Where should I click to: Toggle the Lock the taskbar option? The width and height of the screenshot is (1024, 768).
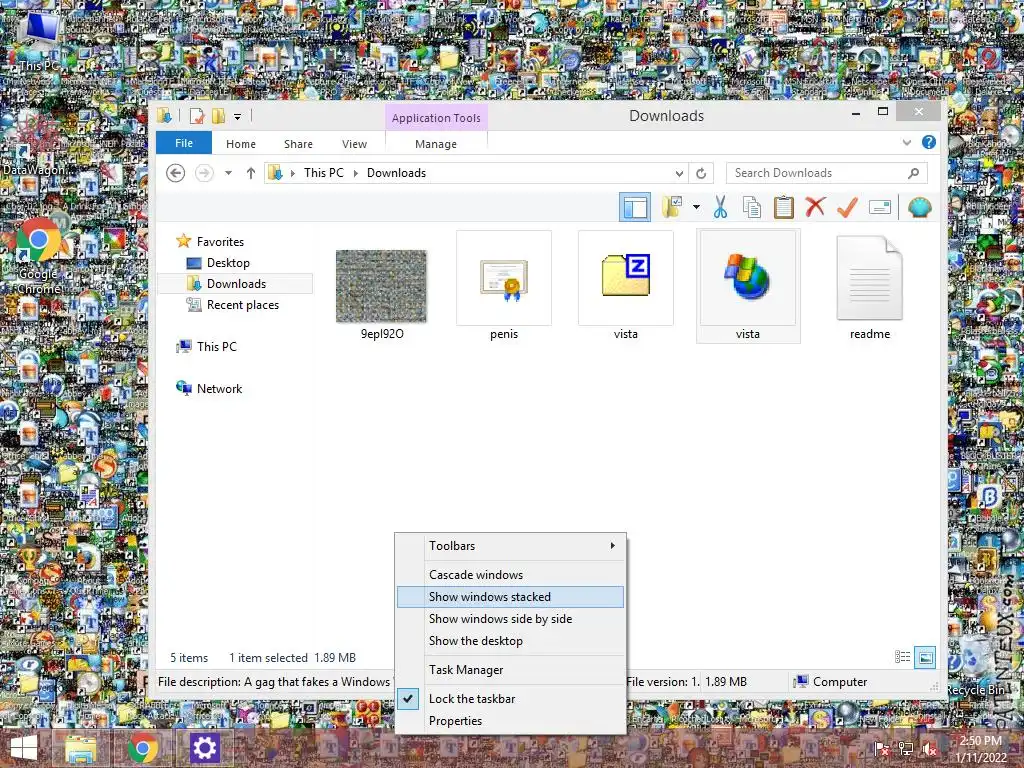(510, 699)
